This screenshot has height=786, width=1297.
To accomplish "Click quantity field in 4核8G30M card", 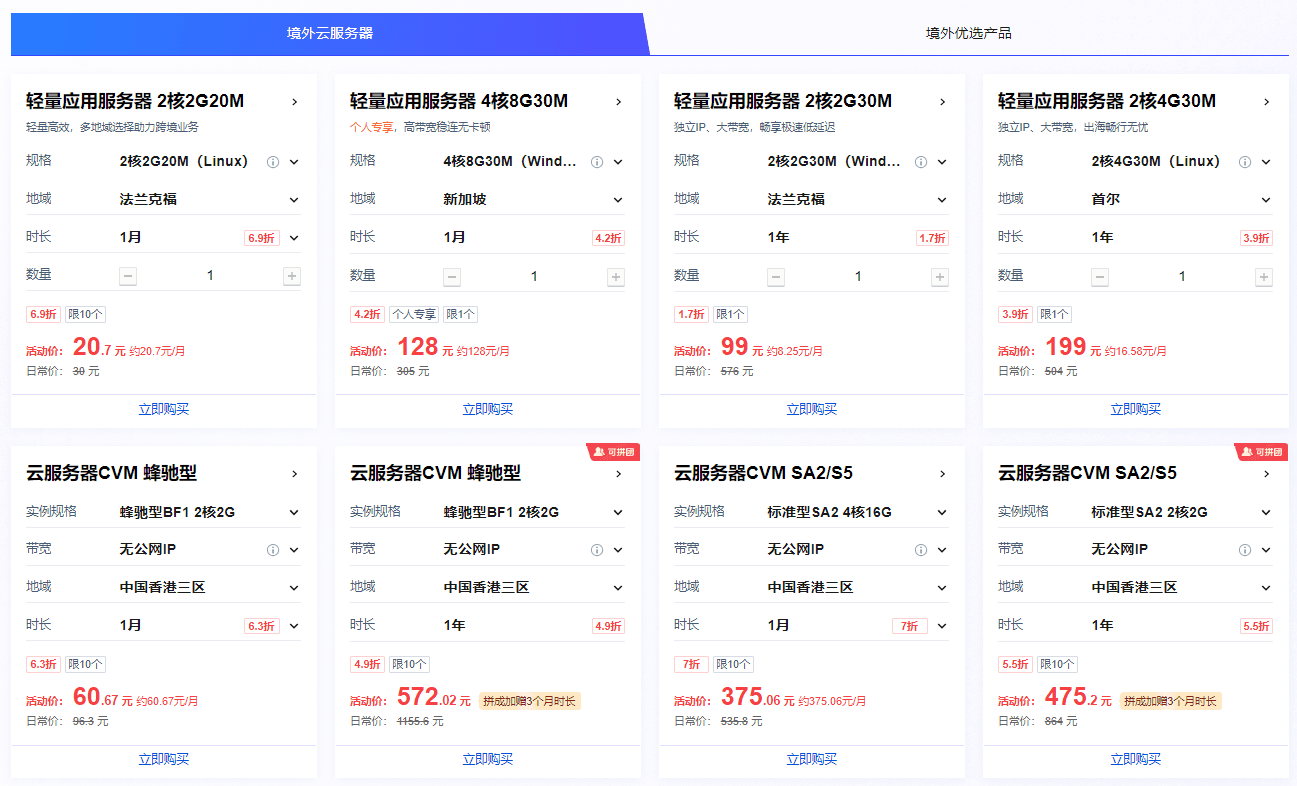I will tap(534, 276).
